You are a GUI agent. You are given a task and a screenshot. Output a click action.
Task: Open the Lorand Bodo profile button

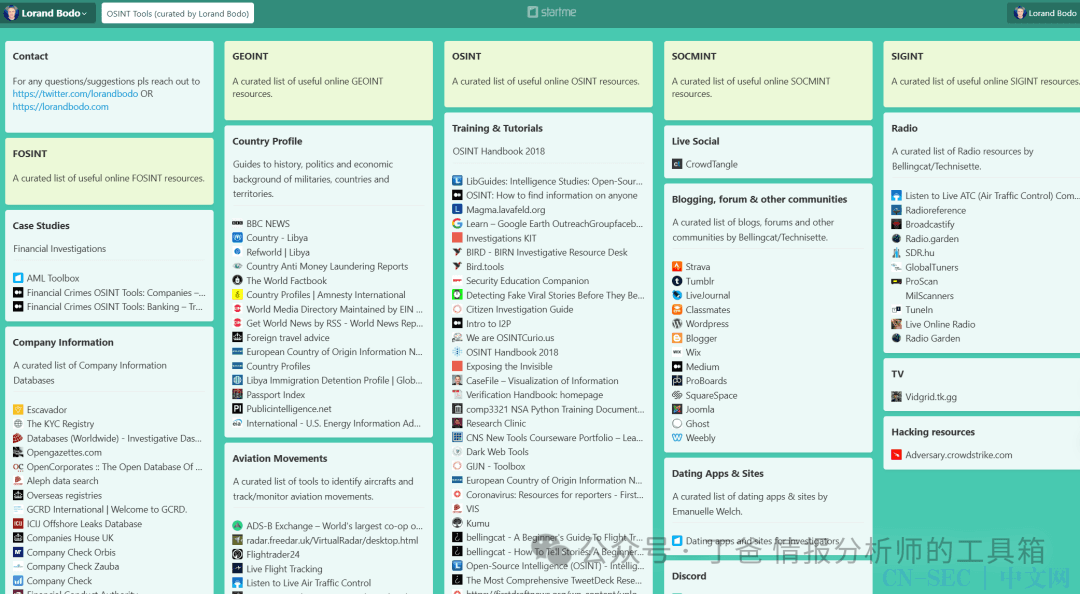click(1045, 13)
